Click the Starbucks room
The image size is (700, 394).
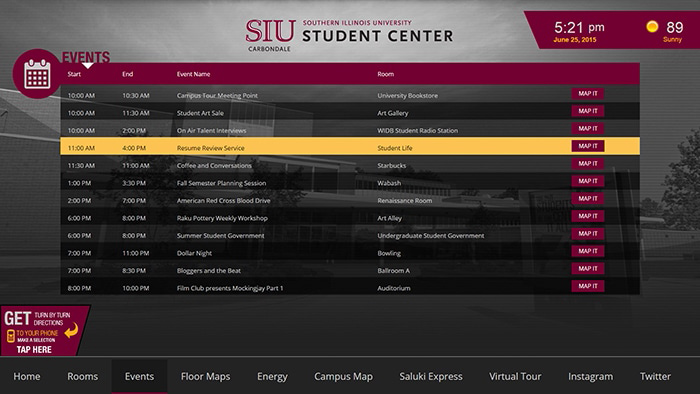[392, 166]
